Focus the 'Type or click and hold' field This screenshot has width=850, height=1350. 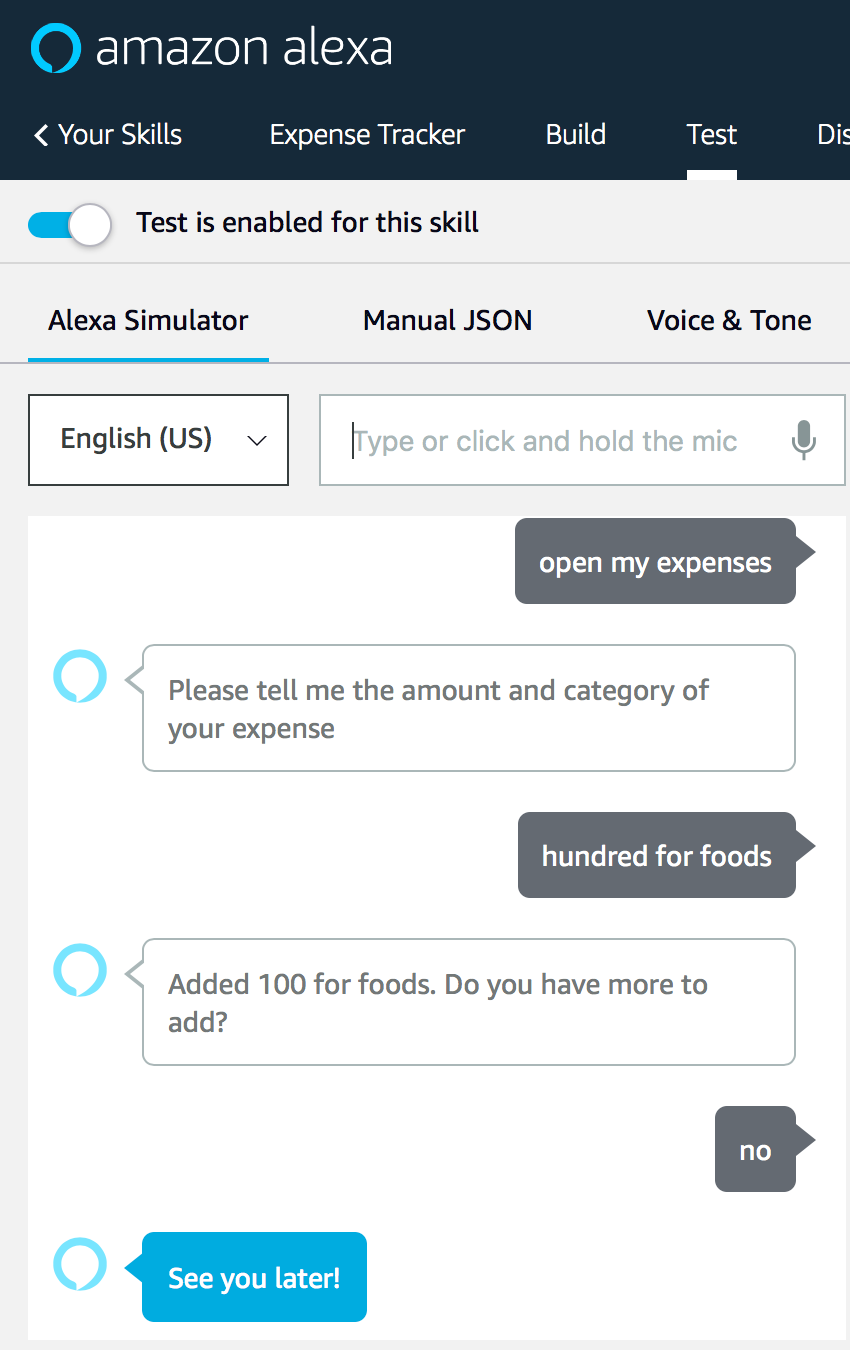tap(560, 441)
